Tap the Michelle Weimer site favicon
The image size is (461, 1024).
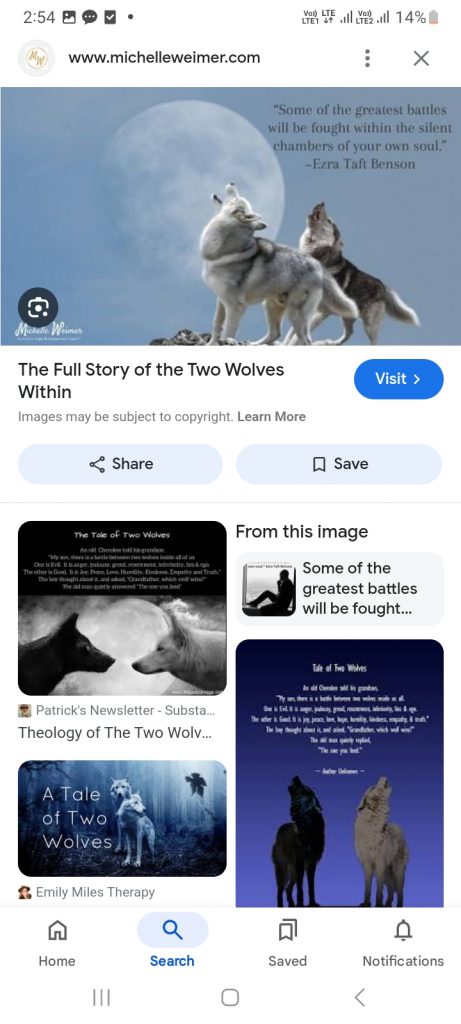tap(36, 58)
